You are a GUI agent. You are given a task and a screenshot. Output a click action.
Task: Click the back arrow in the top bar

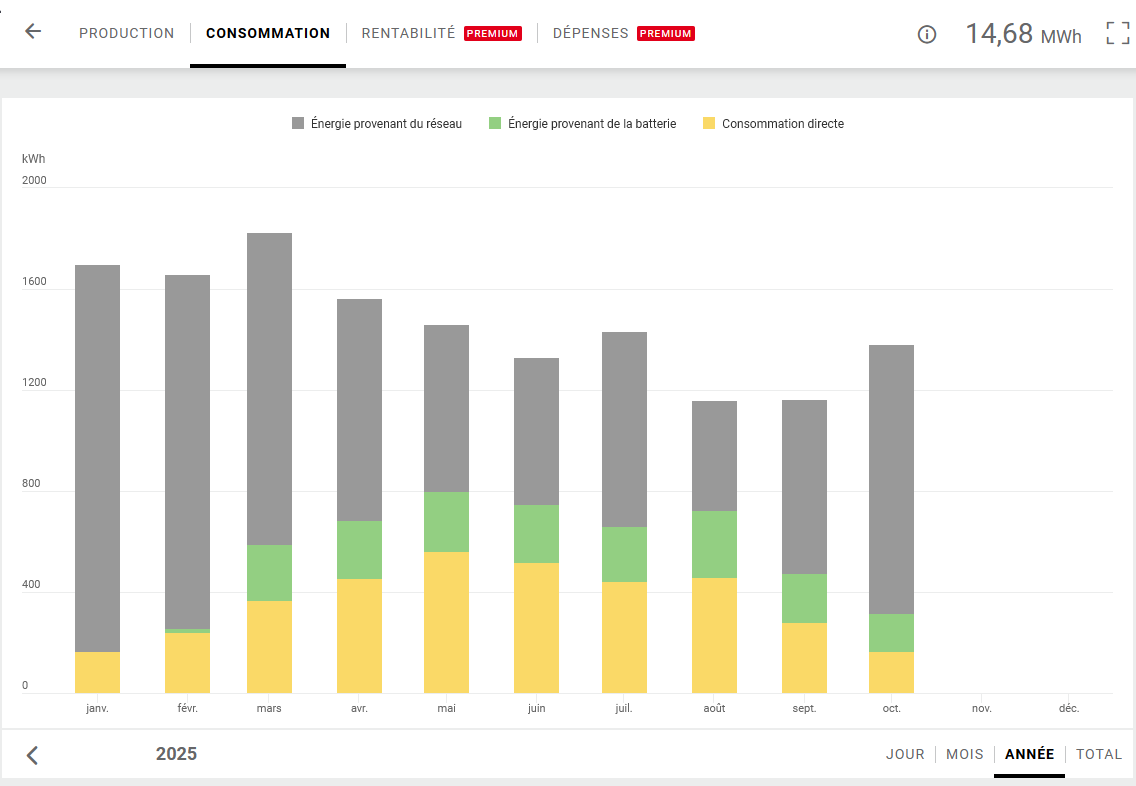click(33, 32)
